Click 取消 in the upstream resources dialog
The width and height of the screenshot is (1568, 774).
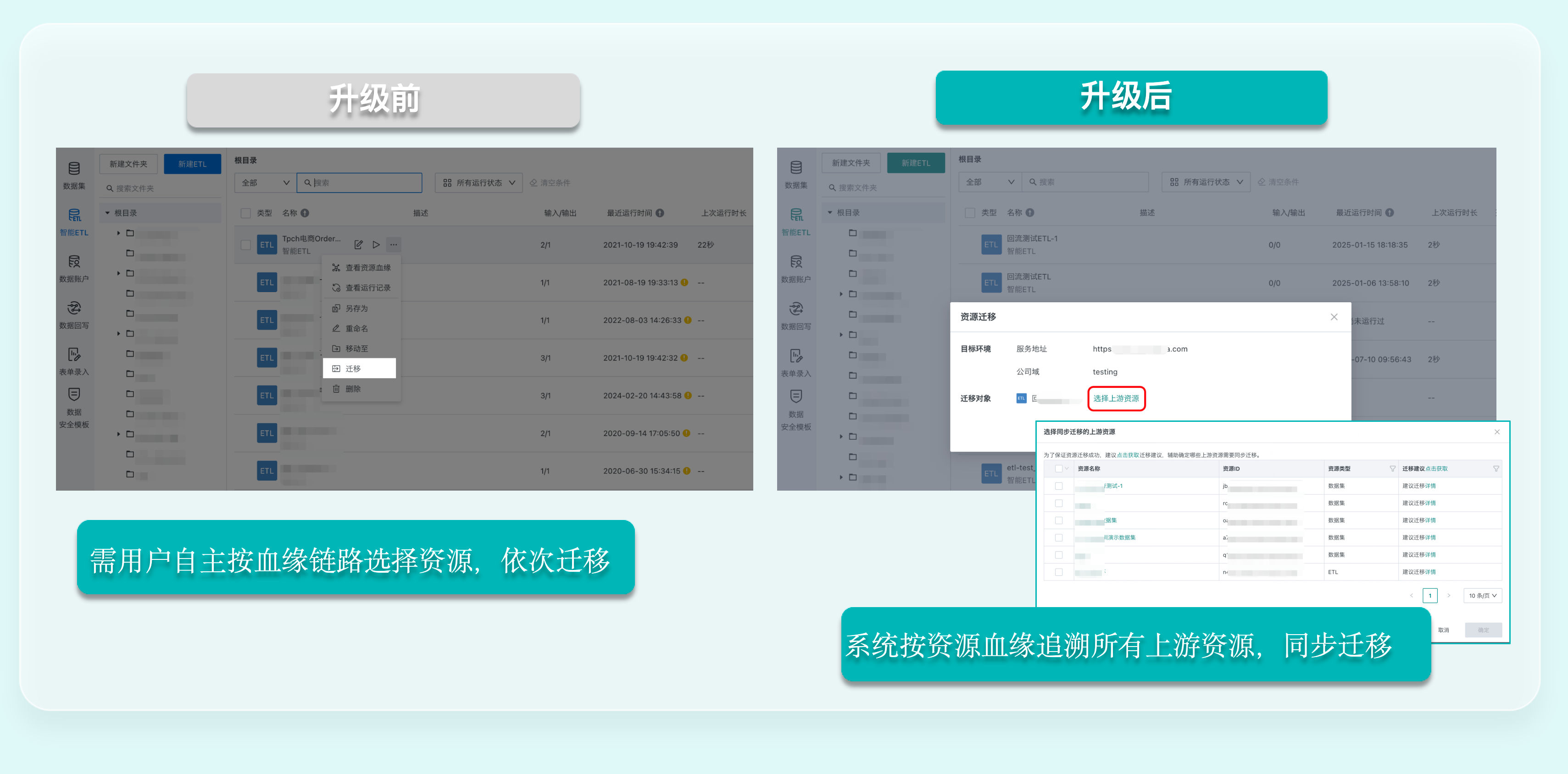coord(1443,630)
